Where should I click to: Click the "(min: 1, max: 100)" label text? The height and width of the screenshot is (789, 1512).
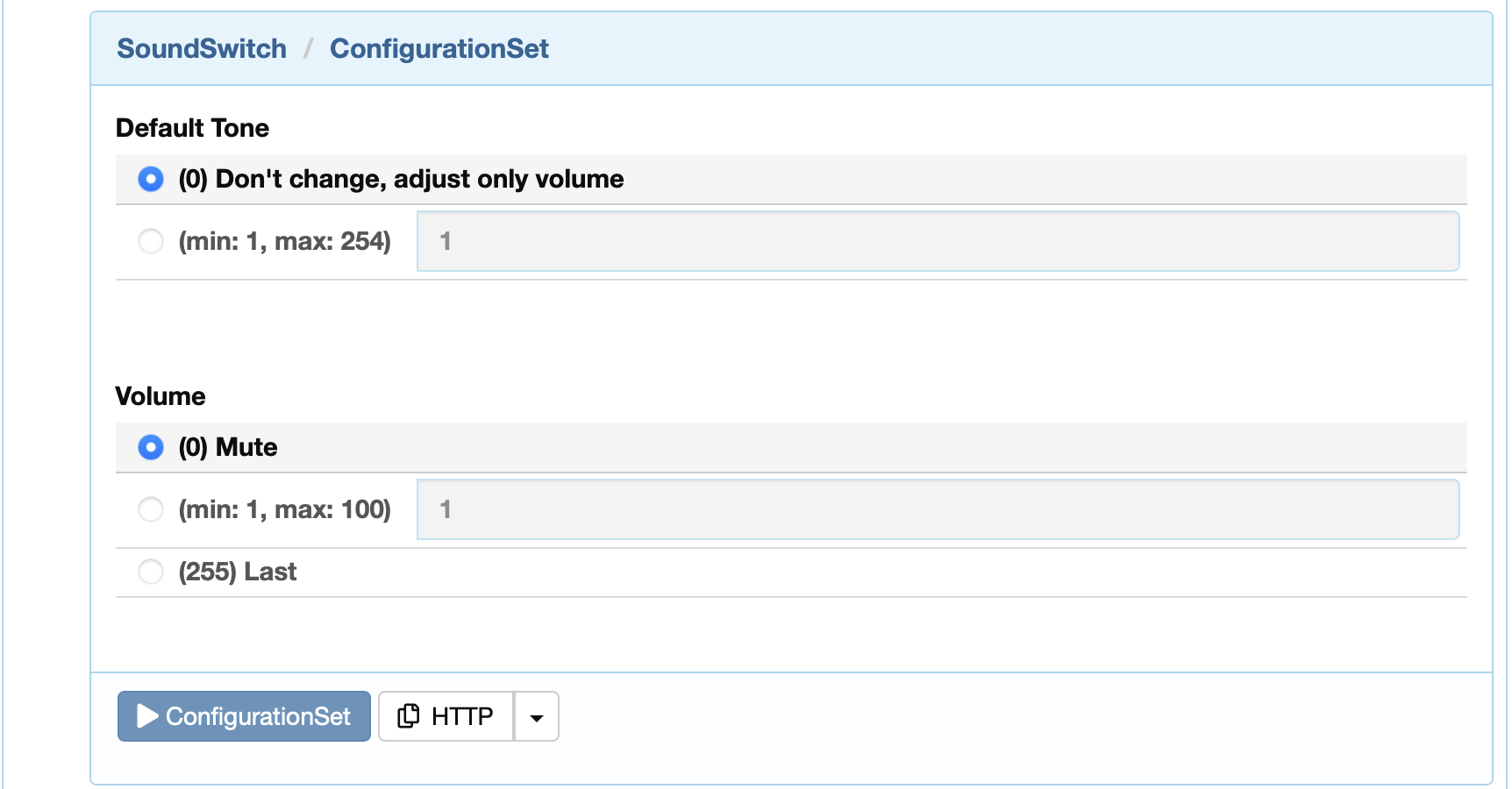tap(285, 509)
